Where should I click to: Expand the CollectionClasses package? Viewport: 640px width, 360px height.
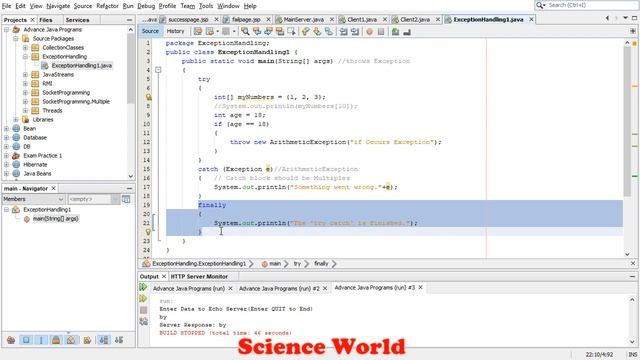click(x=25, y=48)
